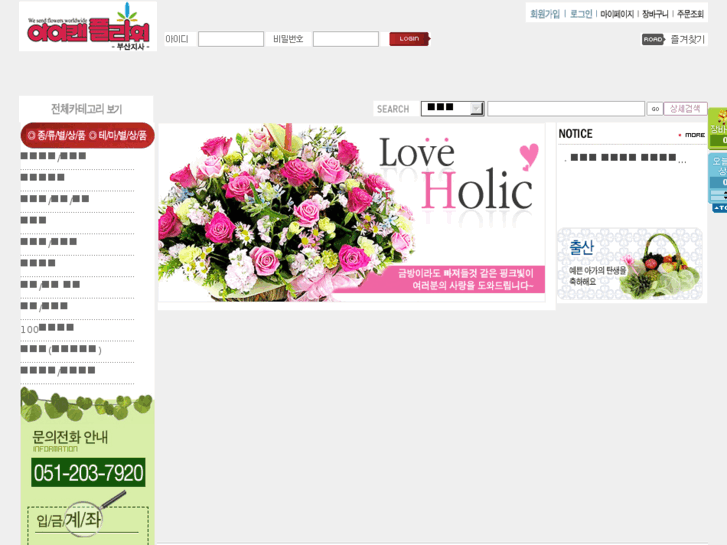Select the 테/마/별/상/품 tab

[118, 135]
